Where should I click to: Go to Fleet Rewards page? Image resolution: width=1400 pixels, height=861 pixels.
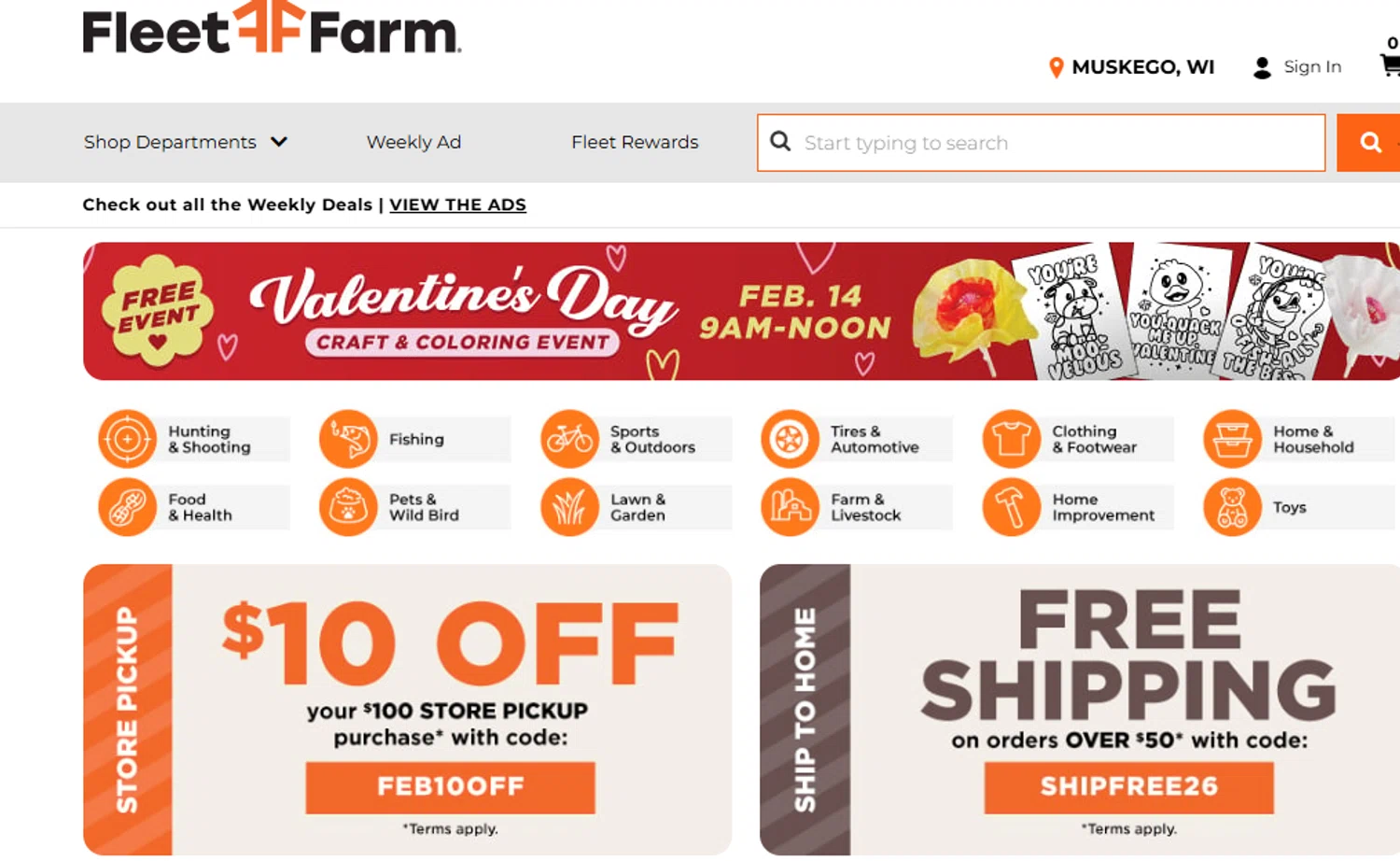point(635,142)
